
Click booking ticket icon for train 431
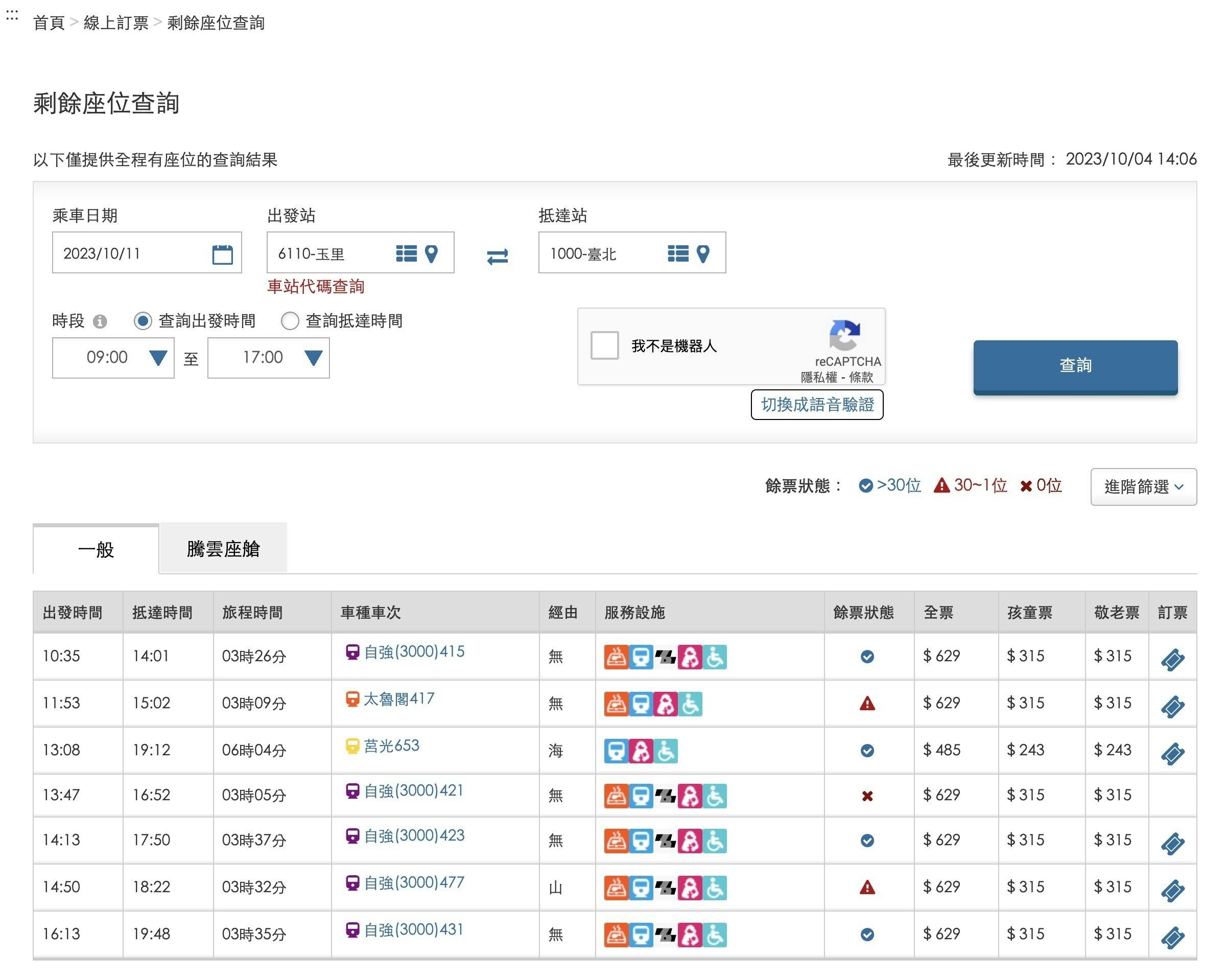click(1172, 938)
